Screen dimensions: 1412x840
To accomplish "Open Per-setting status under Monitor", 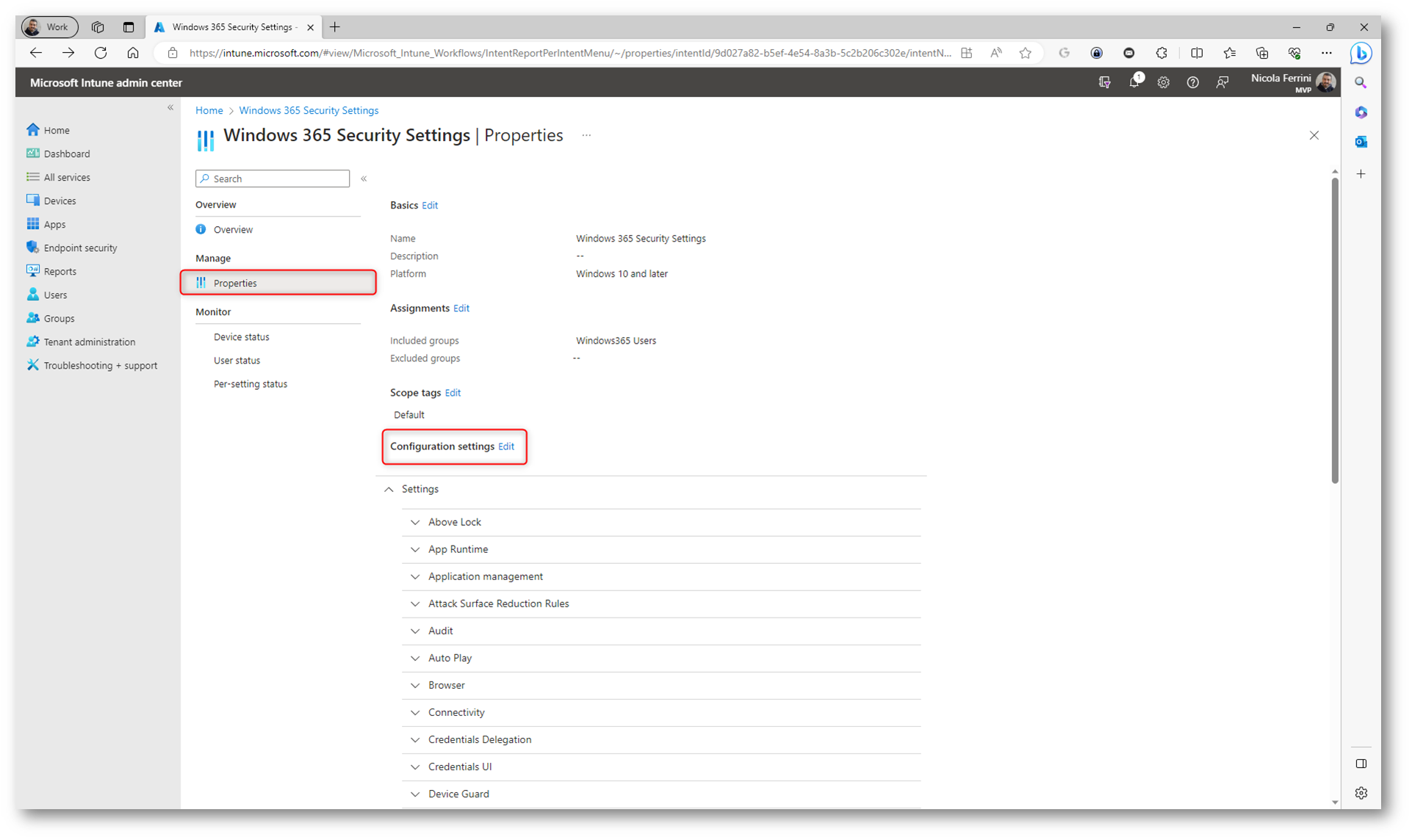I will pos(250,384).
